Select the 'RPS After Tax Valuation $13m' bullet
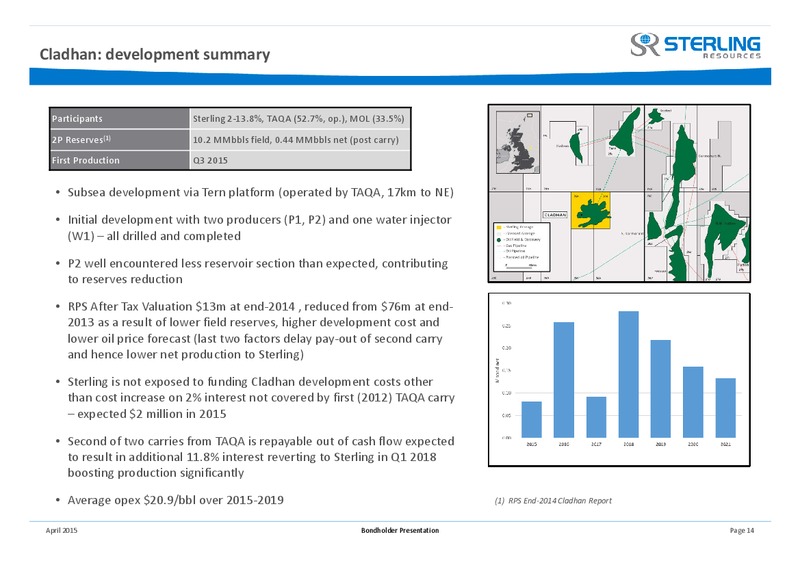Image resolution: width=800 pixels, height=565 pixels. [x=260, y=330]
